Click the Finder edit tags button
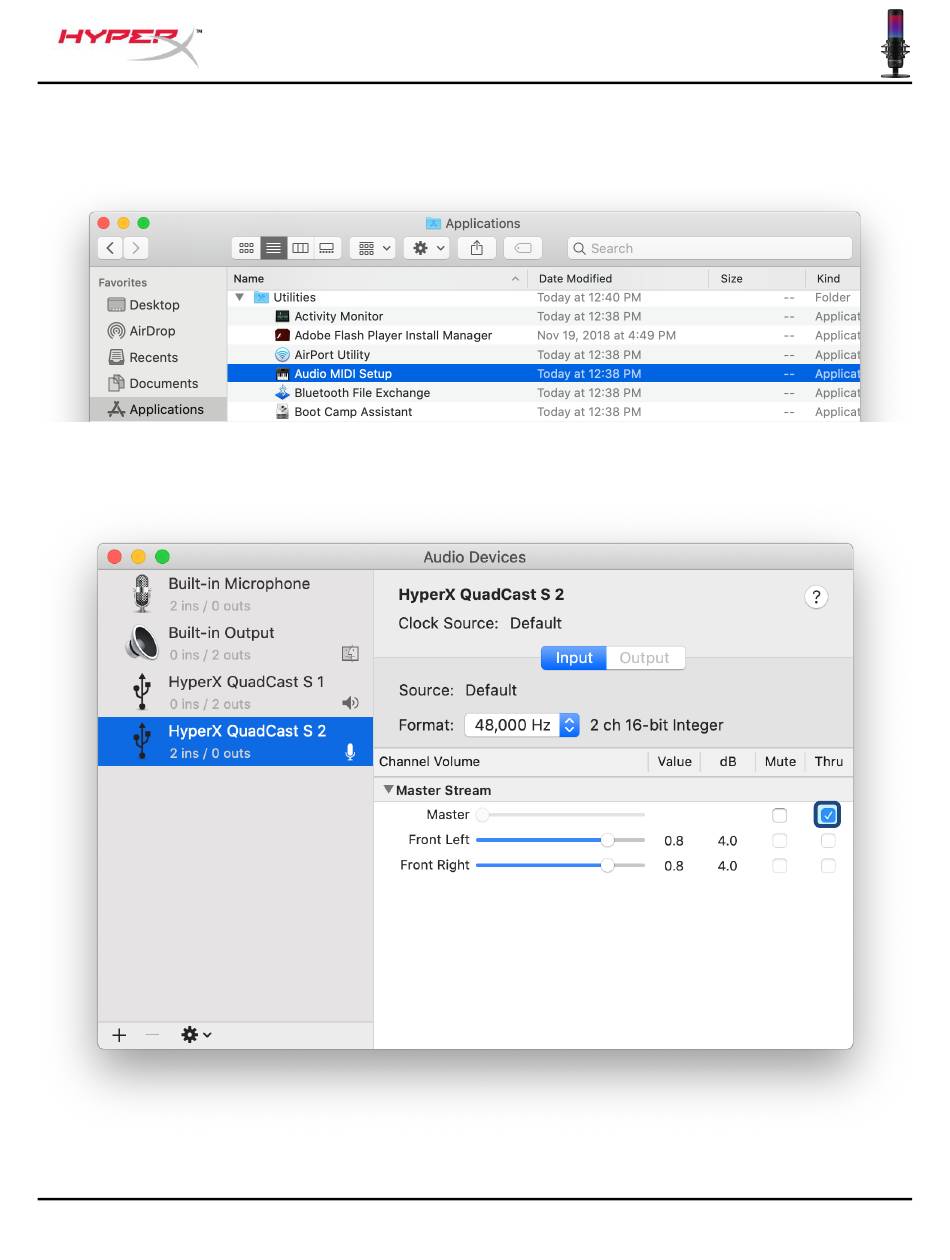This screenshot has height=1260, width=950. coord(523,248)
